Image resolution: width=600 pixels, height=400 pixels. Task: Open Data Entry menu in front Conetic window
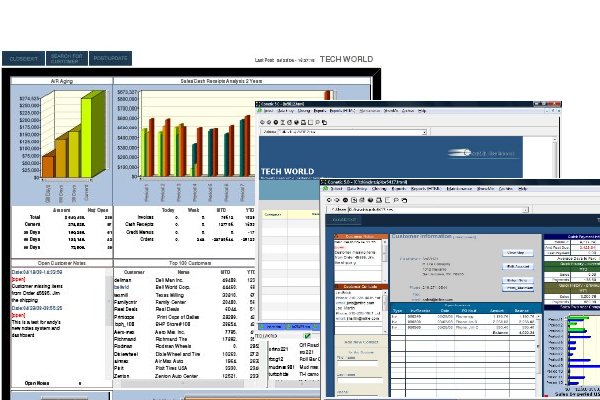point(357,189)
